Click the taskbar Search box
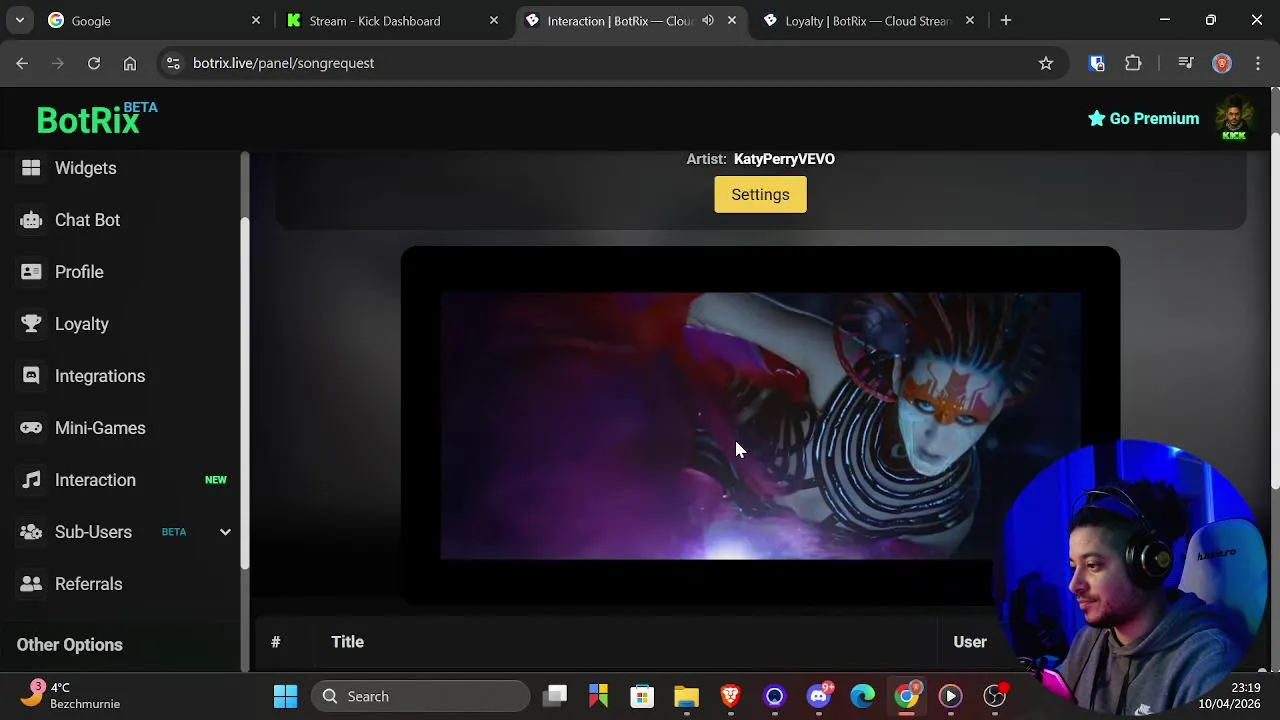Viewport: 1280px width, 720px height. (x=420, y=696)
